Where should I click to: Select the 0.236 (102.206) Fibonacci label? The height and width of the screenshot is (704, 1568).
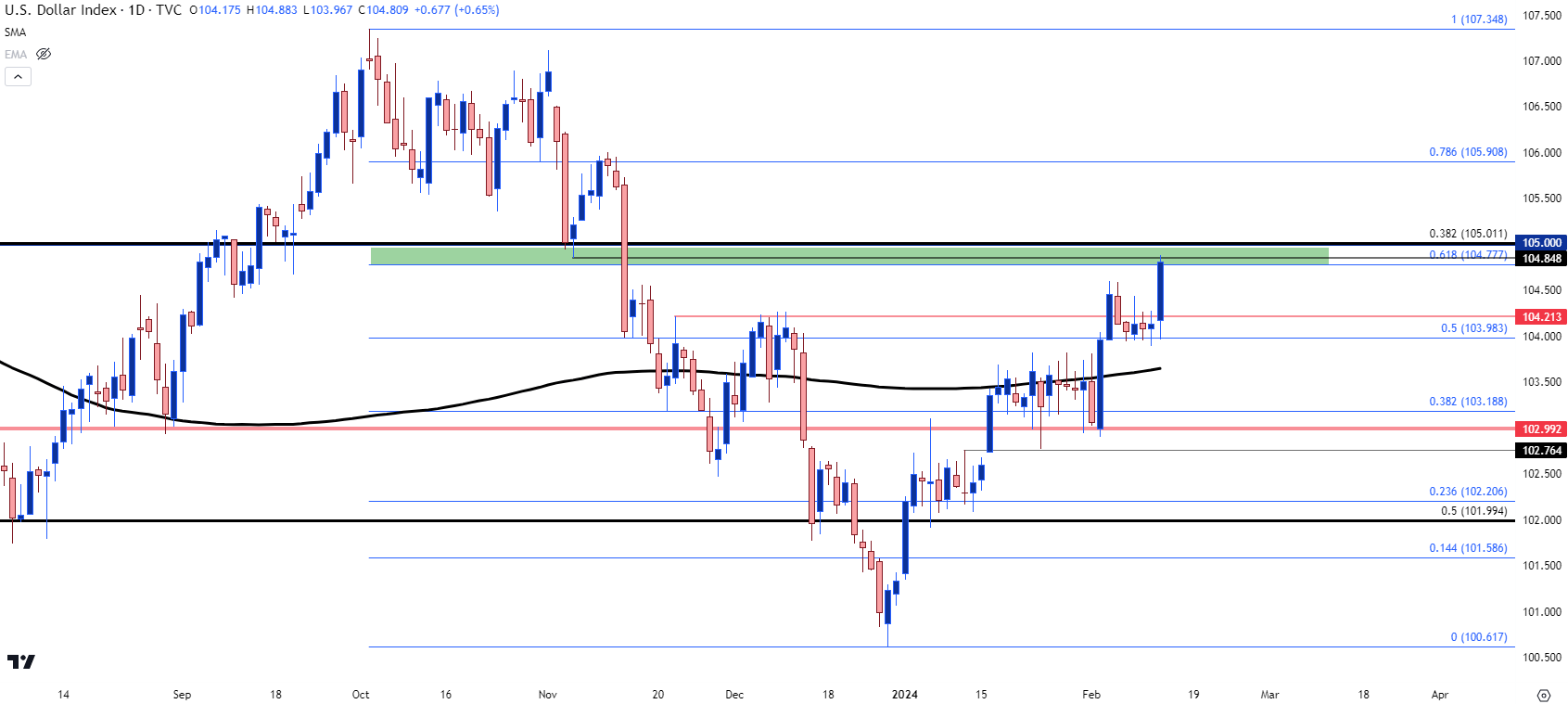coord(1468,492)
